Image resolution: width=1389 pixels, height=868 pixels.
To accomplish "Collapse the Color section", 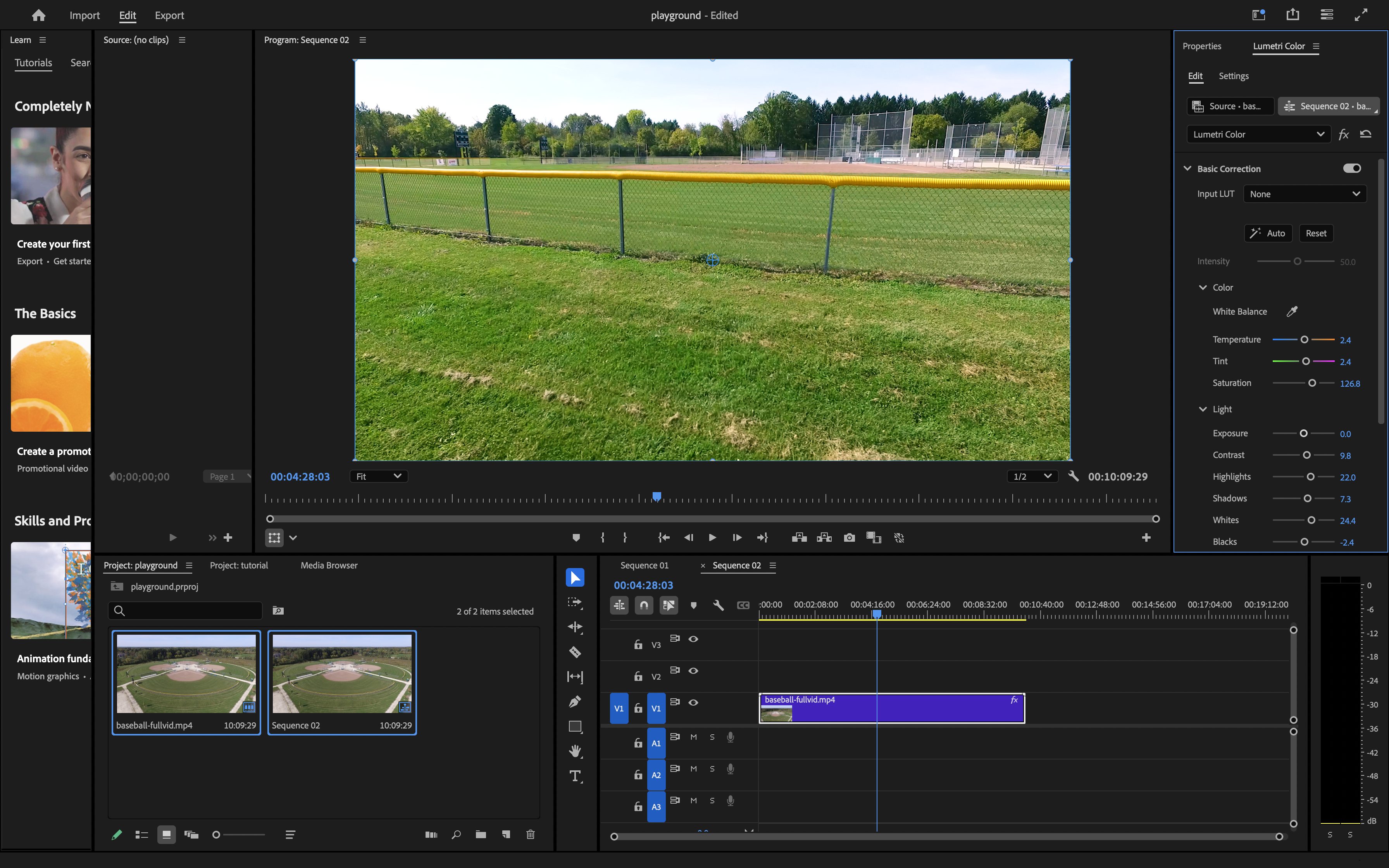I will point(1203,287).
